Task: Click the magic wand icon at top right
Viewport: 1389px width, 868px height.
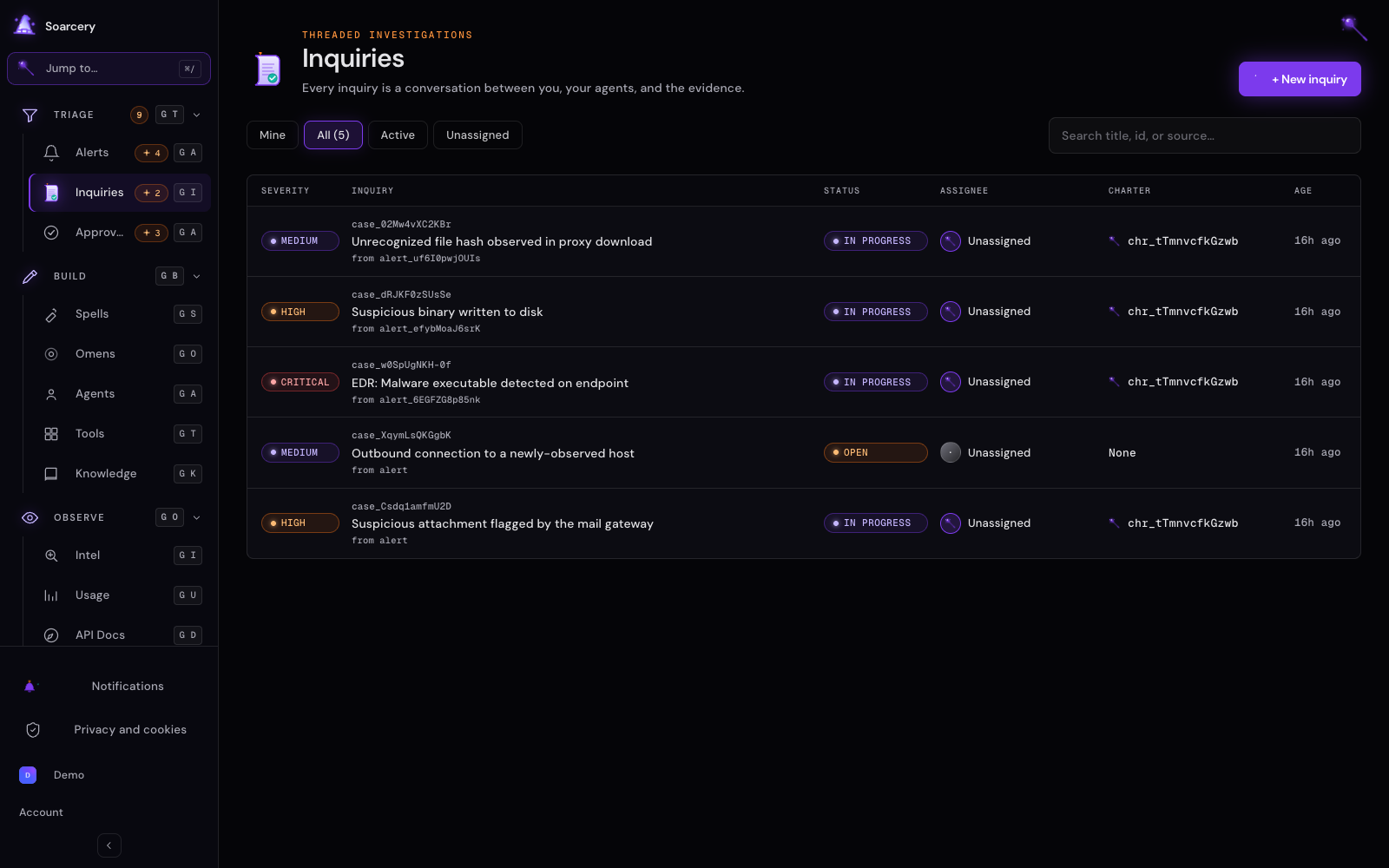Action: (x=1353, y=28)
